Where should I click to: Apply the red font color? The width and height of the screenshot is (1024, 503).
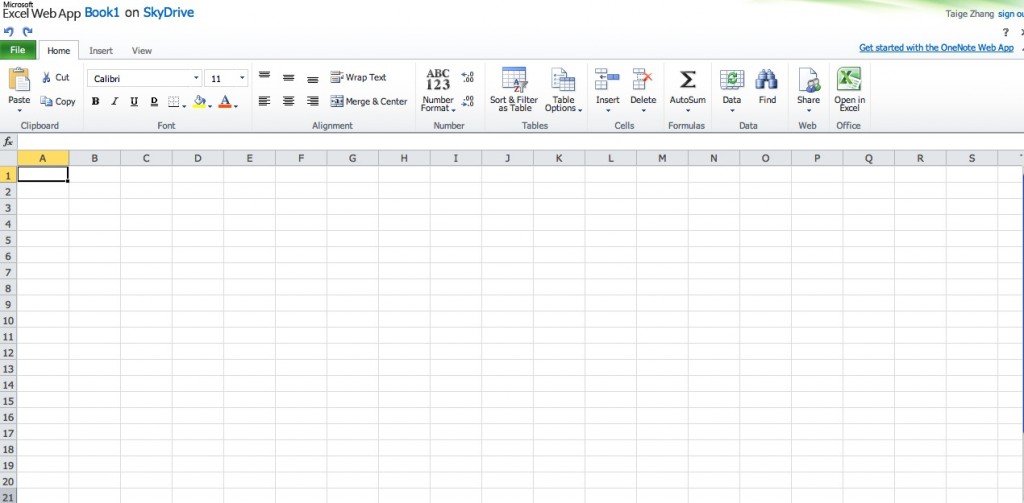point(225,101)
